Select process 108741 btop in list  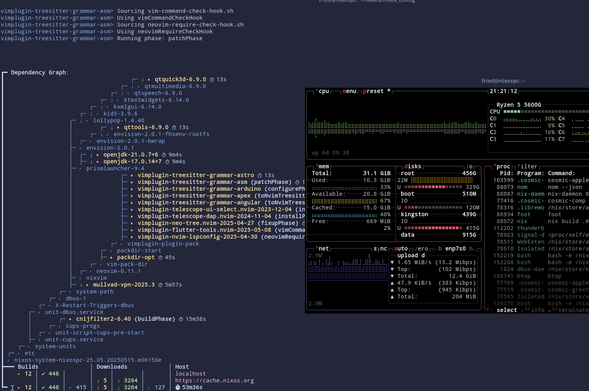(541, 276)
